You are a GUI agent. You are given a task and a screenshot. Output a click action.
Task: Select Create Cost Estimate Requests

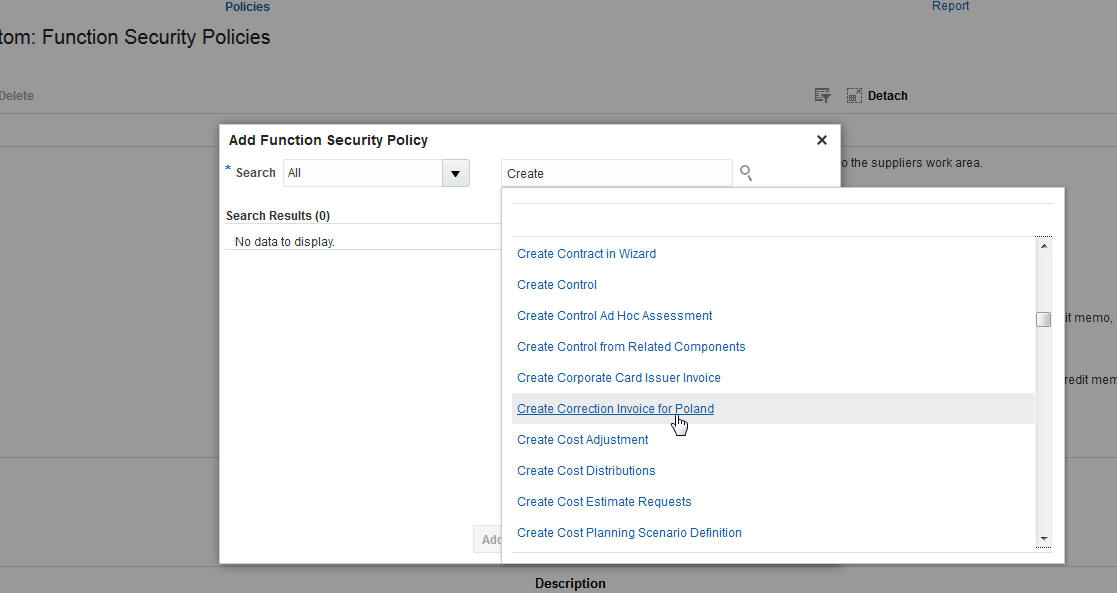point(604,502)
